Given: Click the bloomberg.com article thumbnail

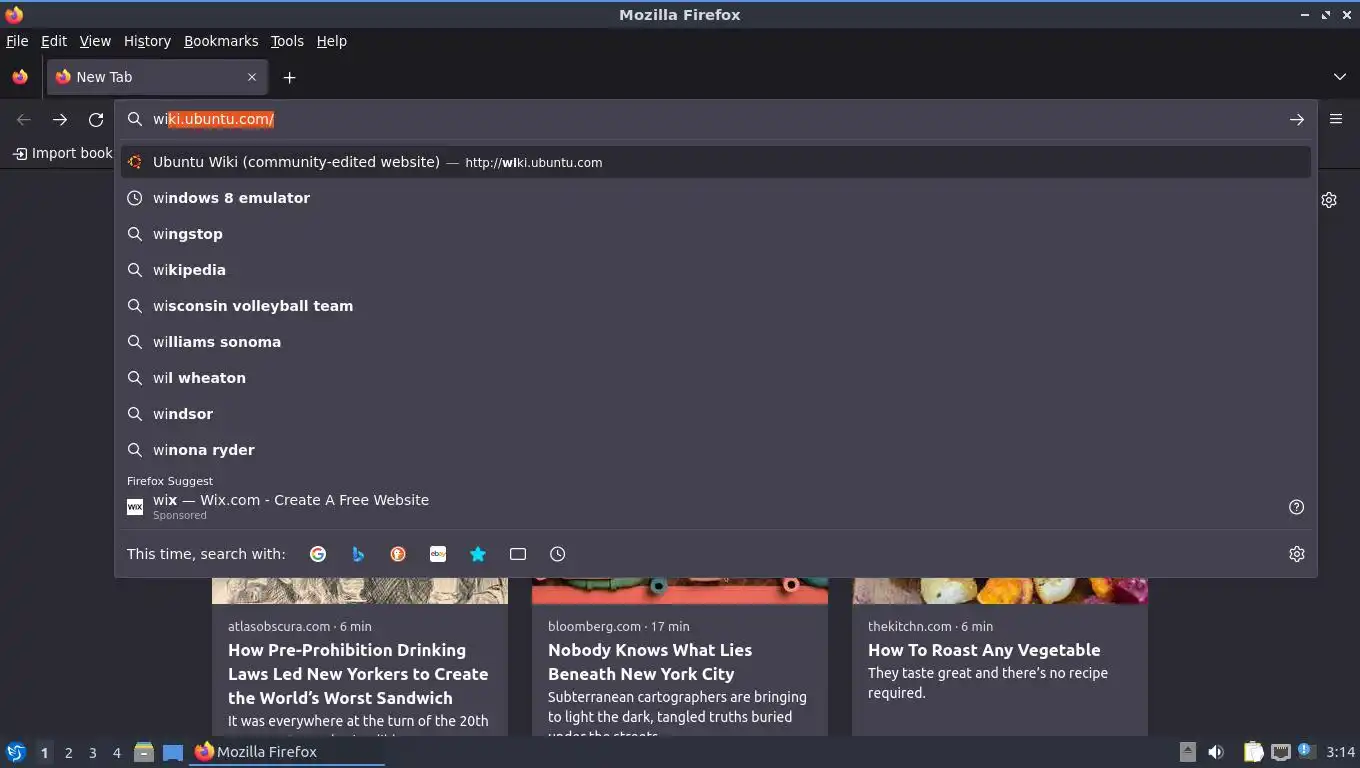Looking at the screenshot, I should point(680,590).
